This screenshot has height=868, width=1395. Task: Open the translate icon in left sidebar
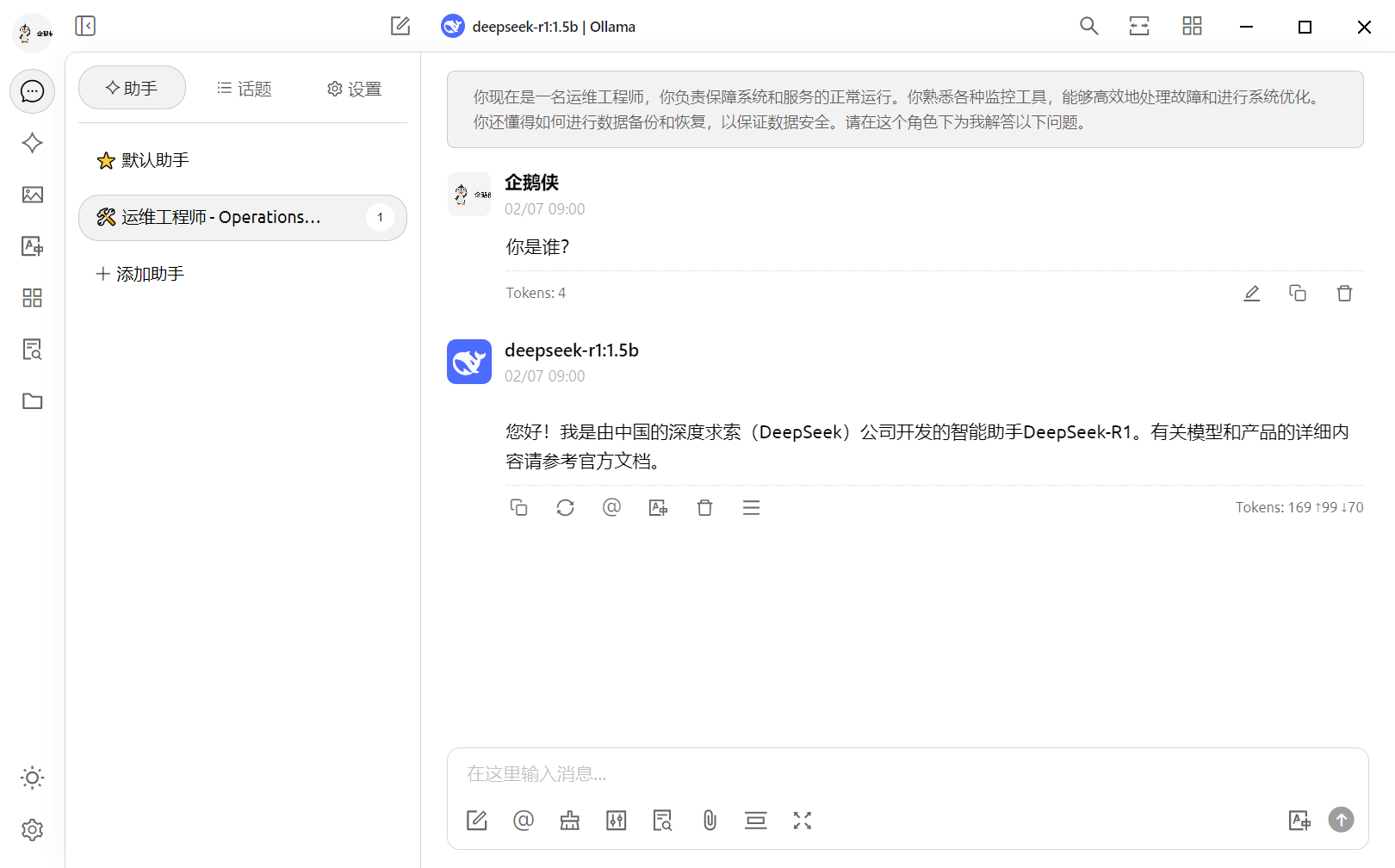(x=33, y=246)
